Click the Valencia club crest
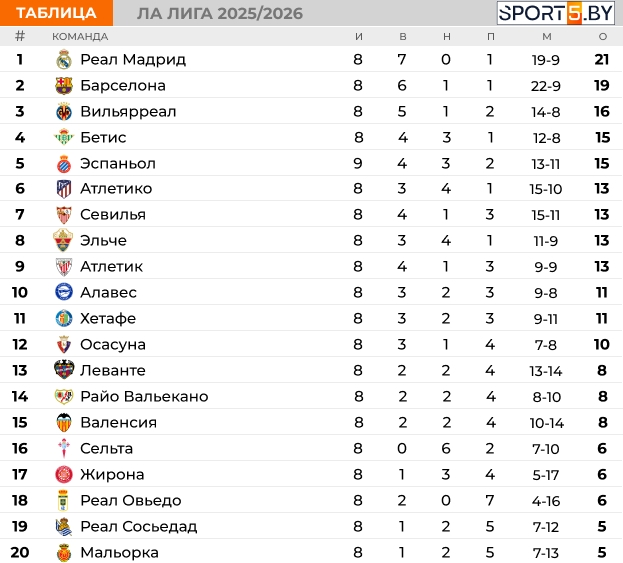Screen dimensions: 623x563 pos(64,422)
